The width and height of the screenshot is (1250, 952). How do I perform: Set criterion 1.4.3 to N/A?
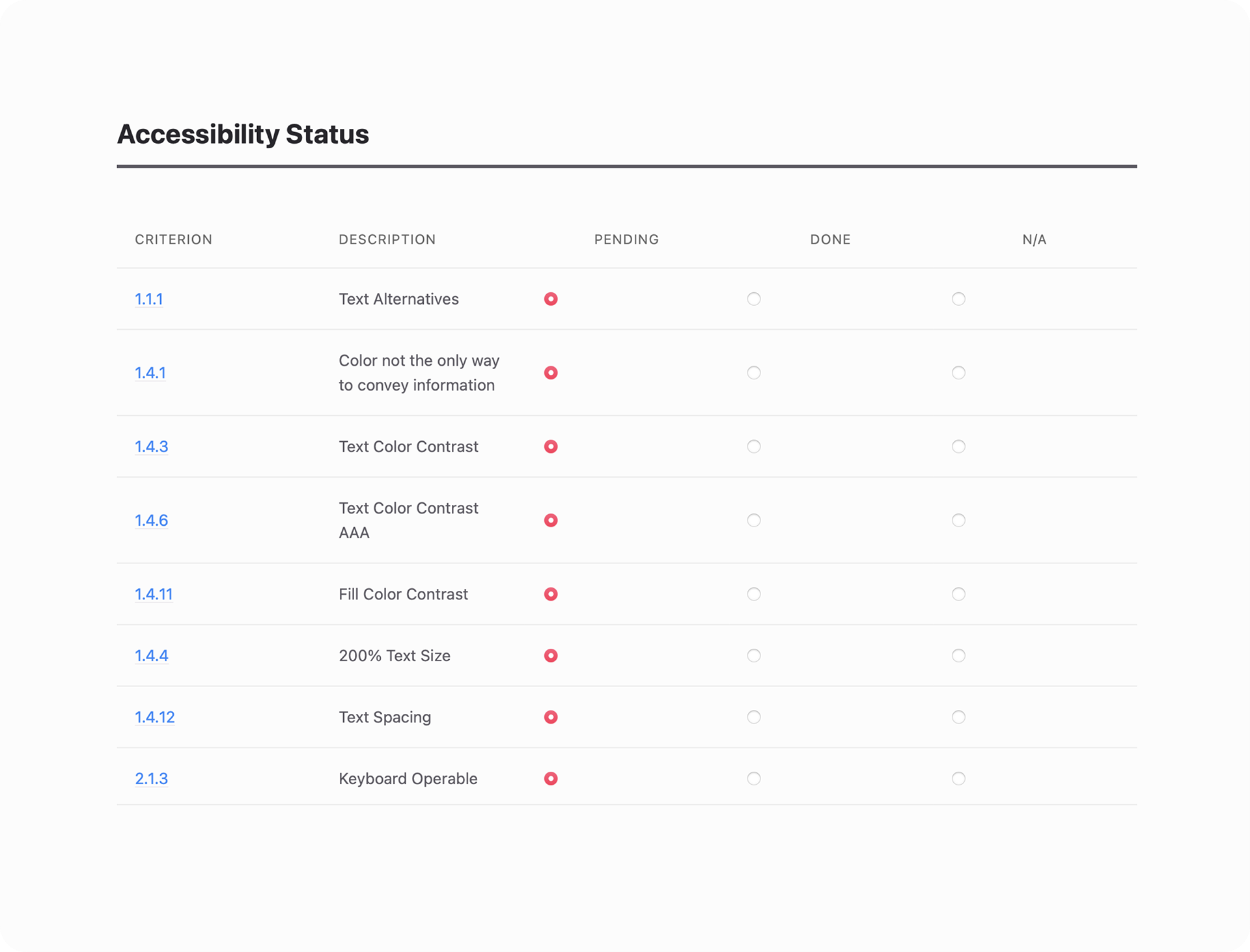958,446
